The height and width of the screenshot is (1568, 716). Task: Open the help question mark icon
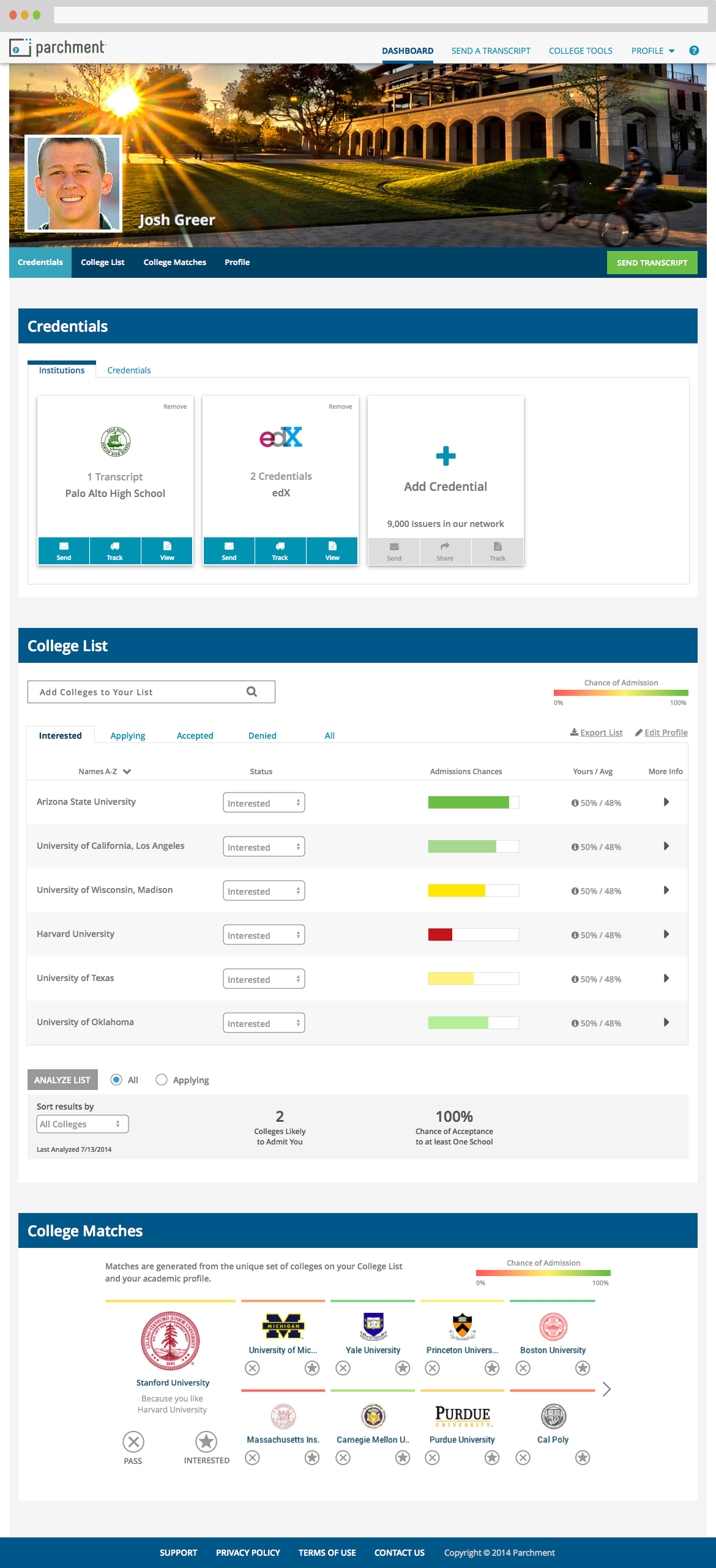point(694,51)
